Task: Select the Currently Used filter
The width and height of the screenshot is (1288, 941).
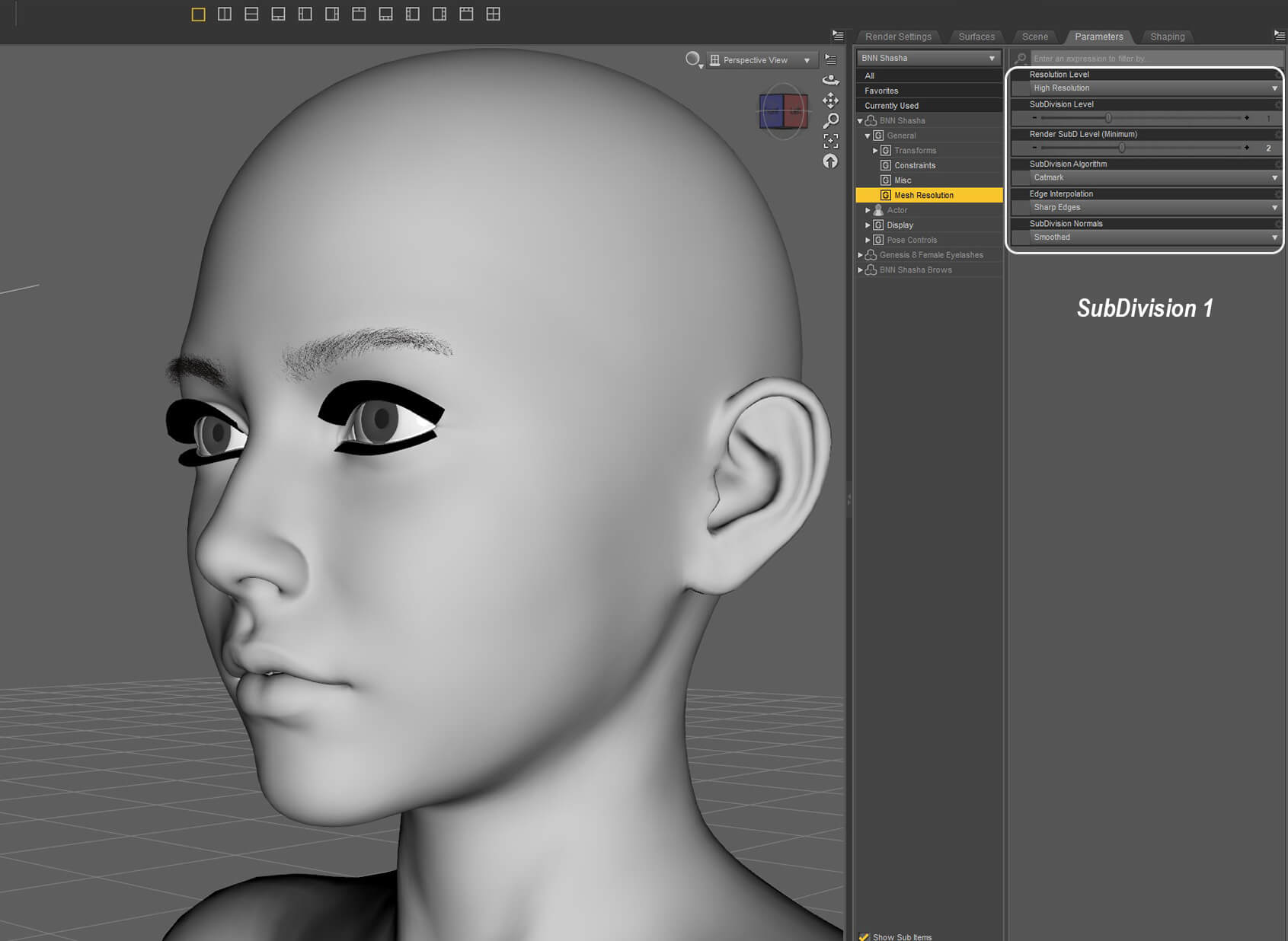Action: (928, 106)
